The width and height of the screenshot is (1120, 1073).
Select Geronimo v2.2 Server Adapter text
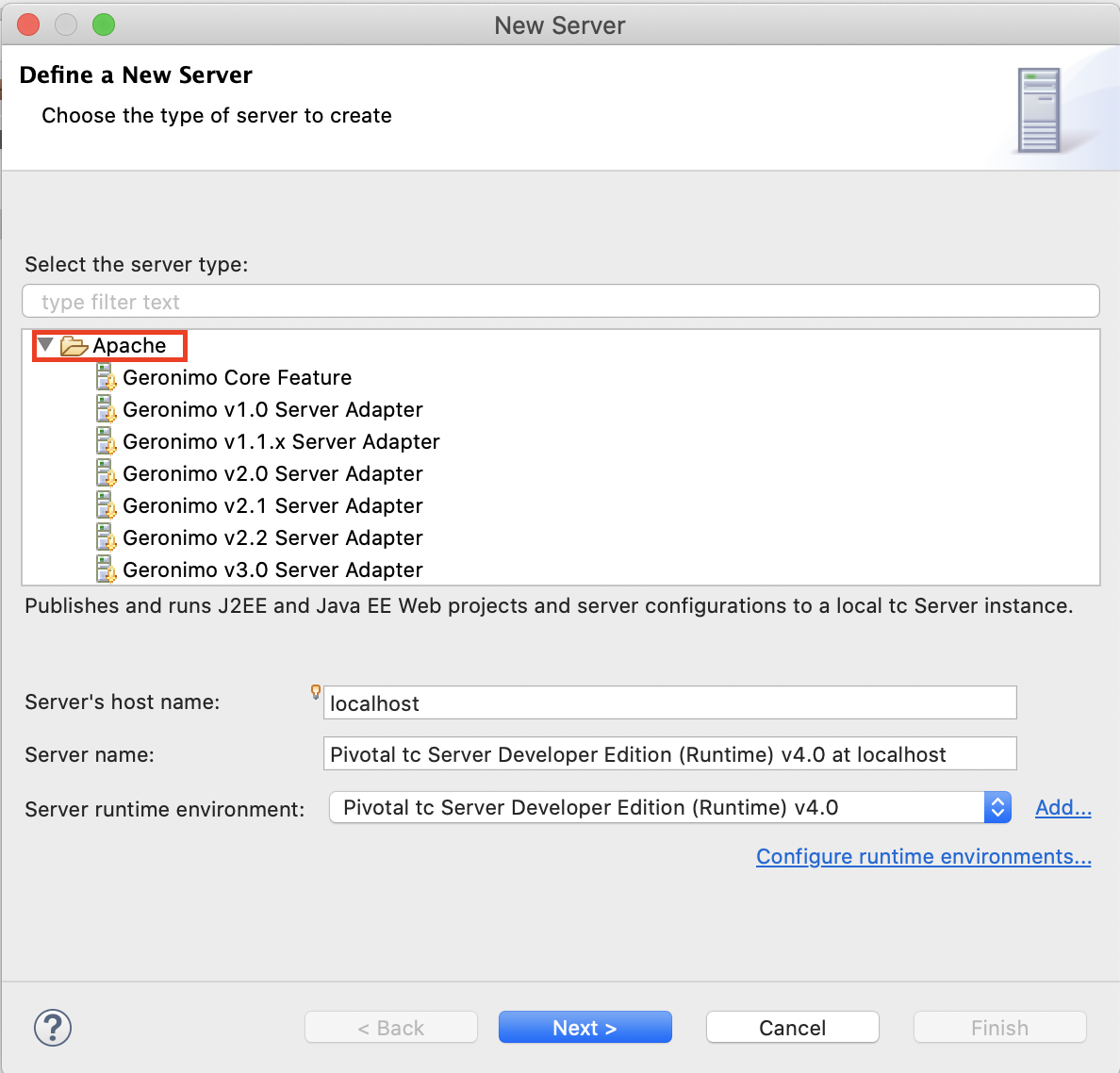click(272, 538)
